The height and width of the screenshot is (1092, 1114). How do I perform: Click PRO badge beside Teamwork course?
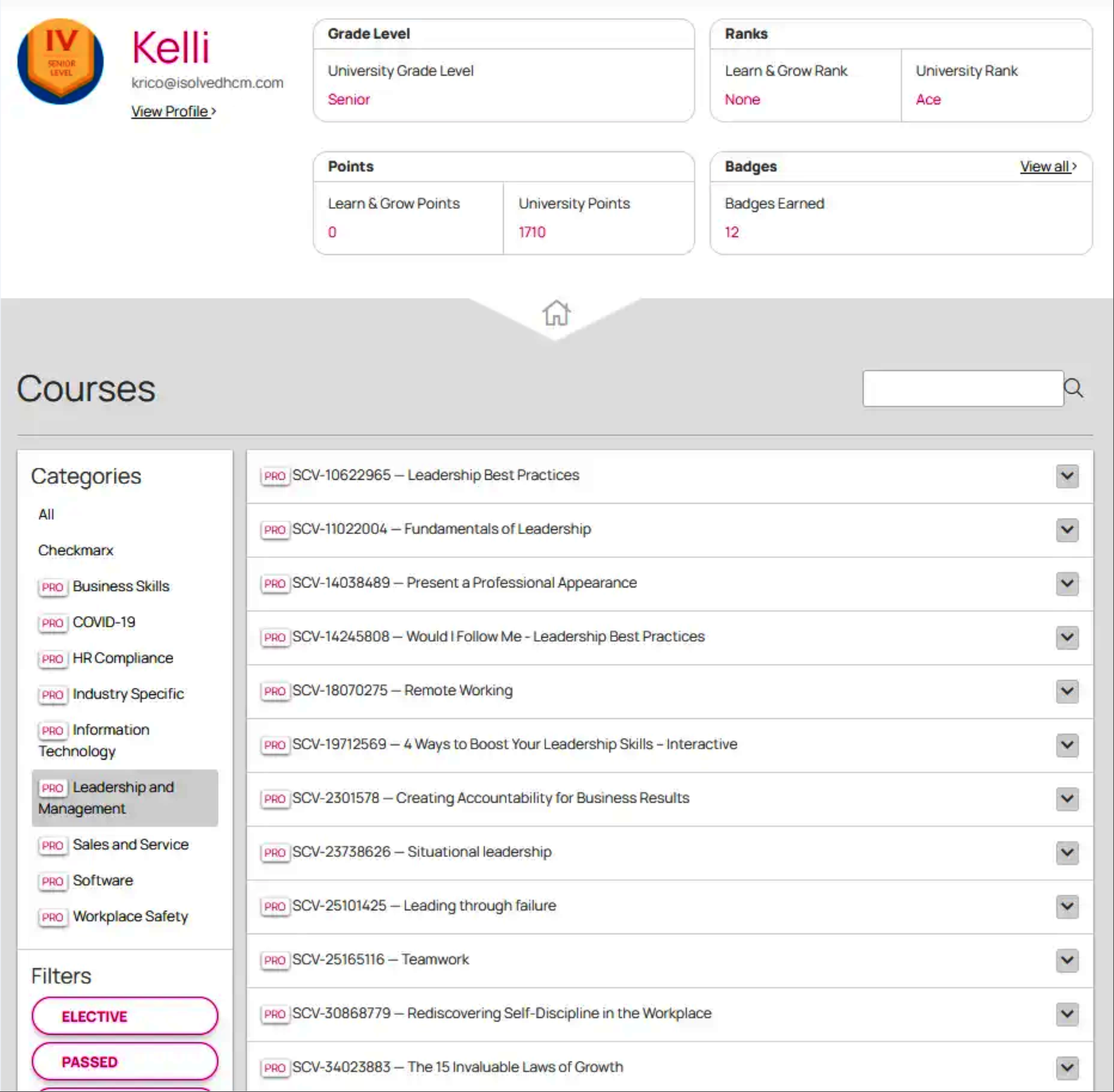274,960
